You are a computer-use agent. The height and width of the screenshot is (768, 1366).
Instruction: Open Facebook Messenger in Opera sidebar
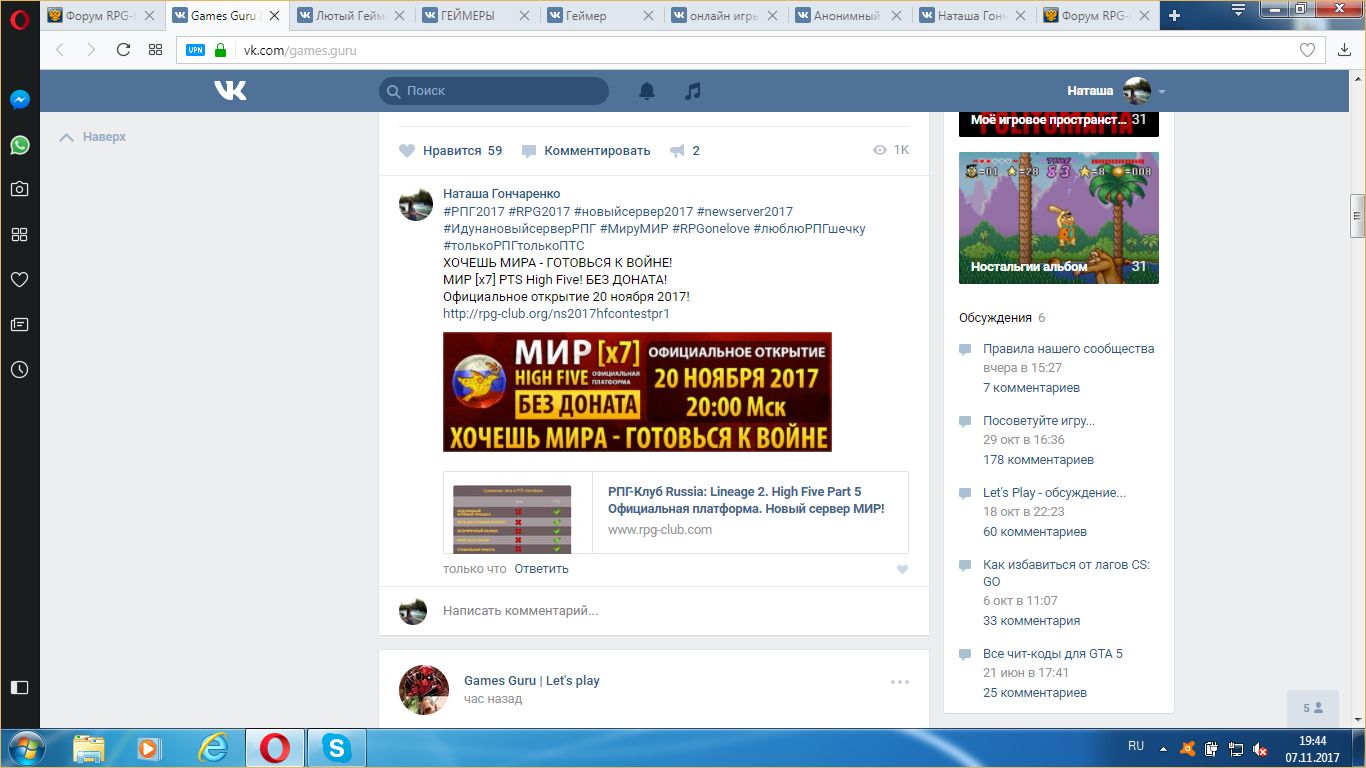click(x=19, y=100)
